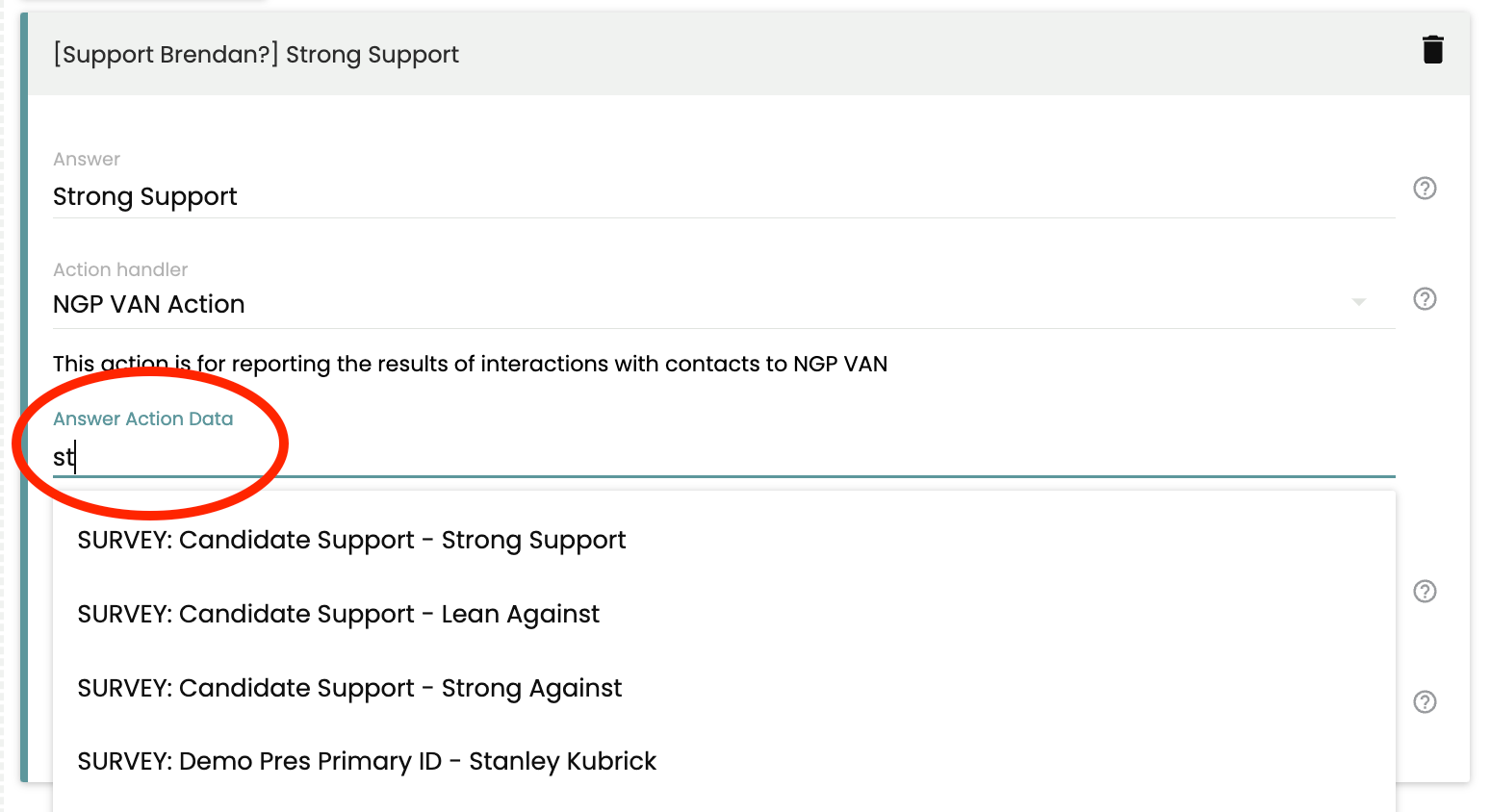Click help icon right of Lean Against option
Image resolution: width=1490 pixels, height=812 pixels.
coord(1425,592)
